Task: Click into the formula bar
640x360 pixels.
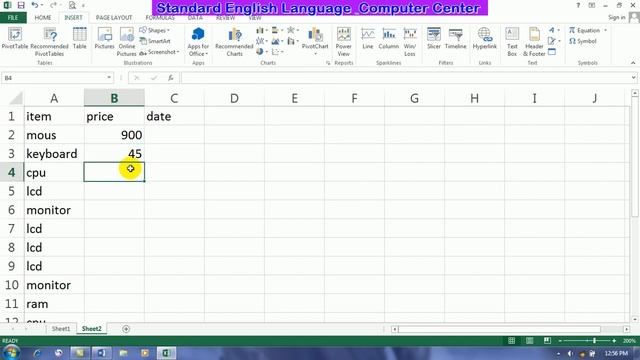Action: [x=406, y=78]
